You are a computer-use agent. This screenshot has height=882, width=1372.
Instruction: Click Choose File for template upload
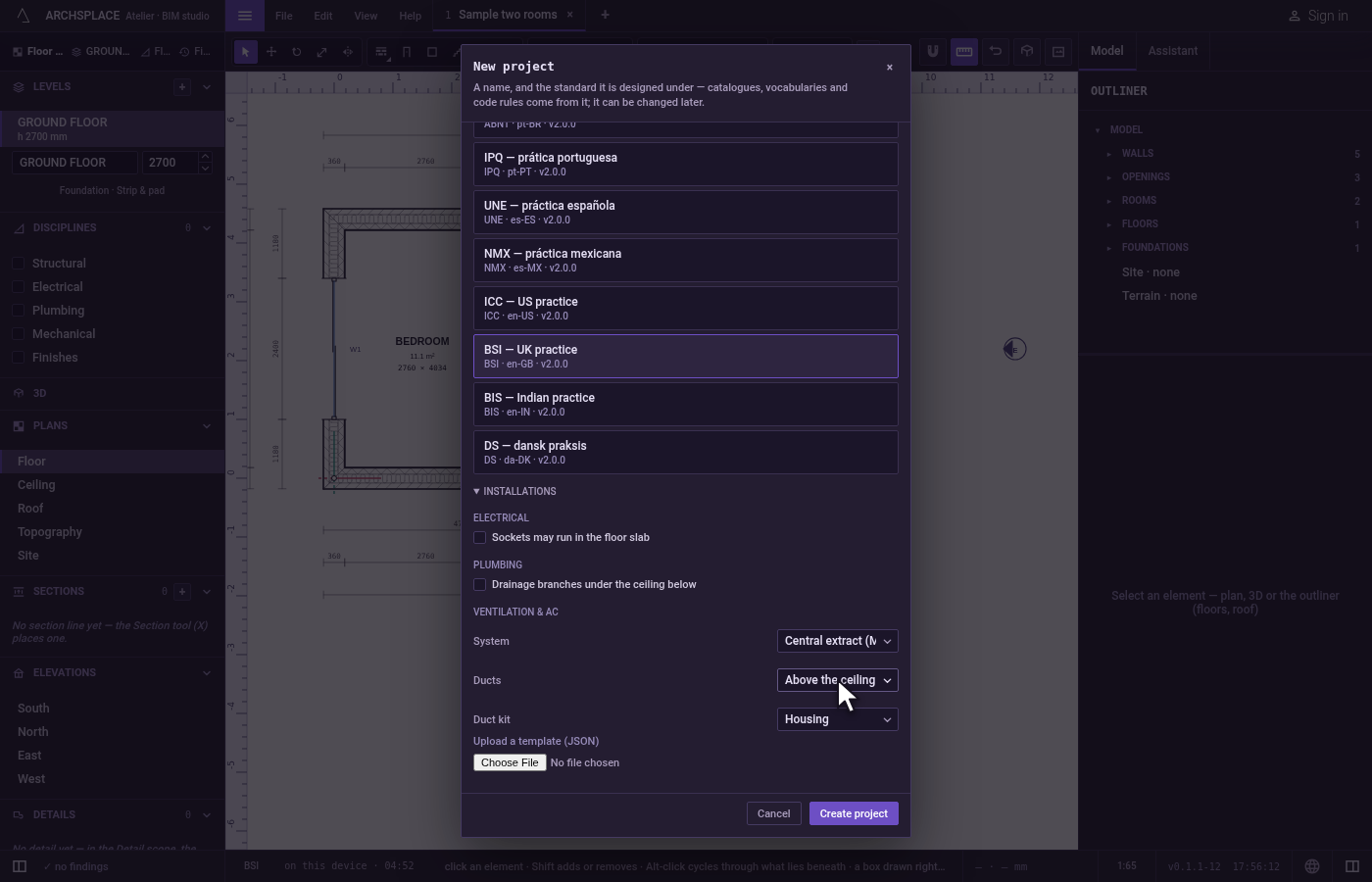(x=510, y=762)
